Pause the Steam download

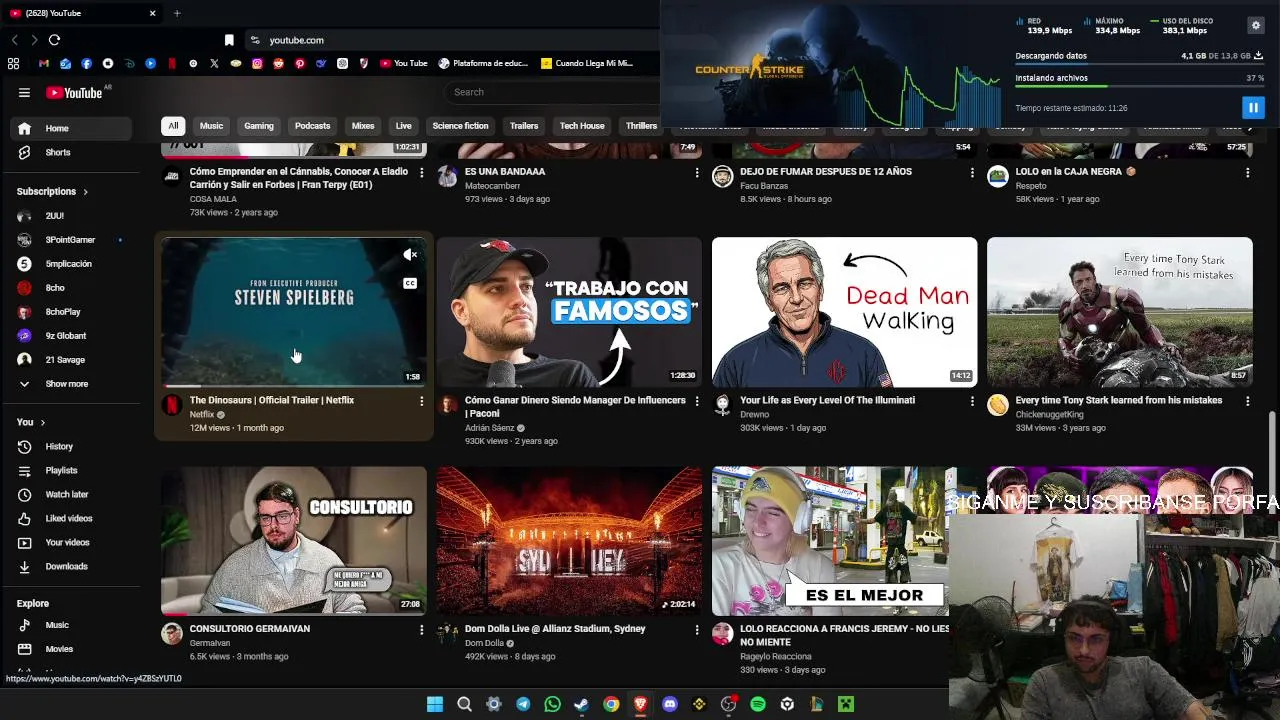click(x=1253, y=107)
